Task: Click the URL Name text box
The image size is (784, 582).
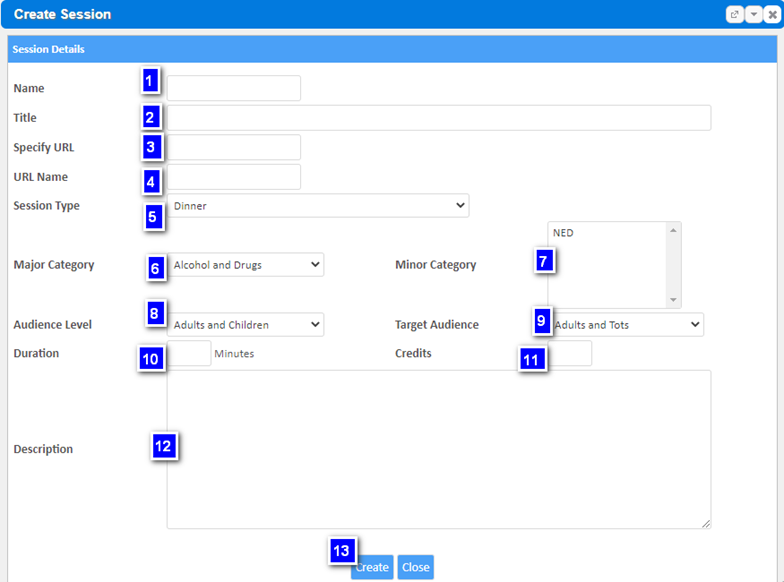Action: pyautogui.click(x=234, y=177)
